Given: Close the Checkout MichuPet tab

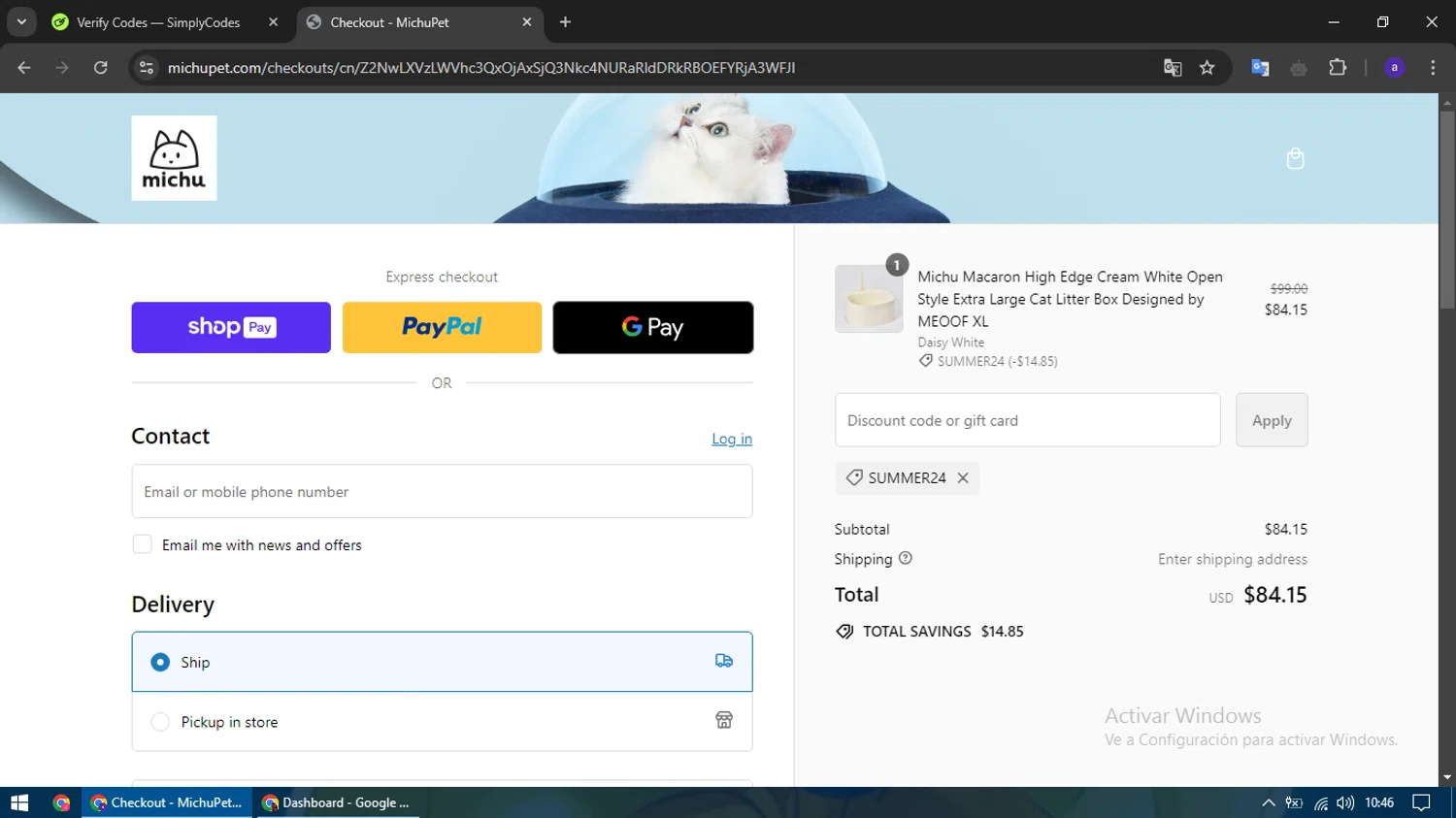Looking at the screenshot, I should click(527, 22).
